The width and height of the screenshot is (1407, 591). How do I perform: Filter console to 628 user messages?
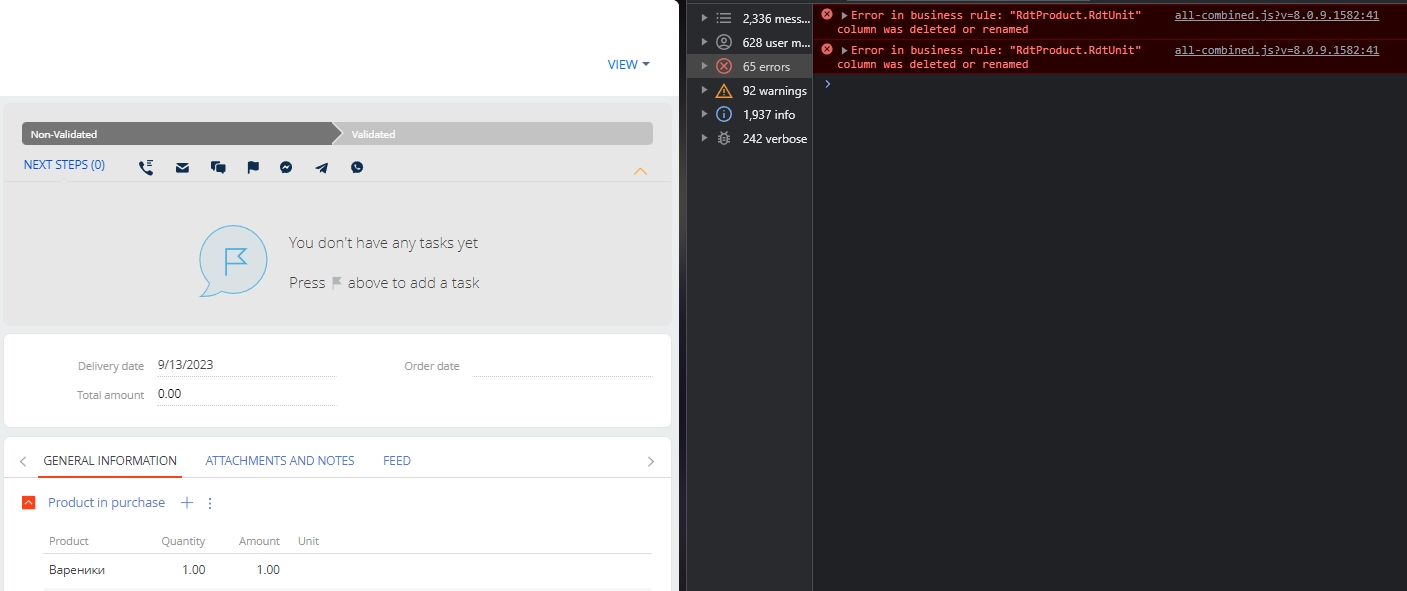[750, 42]
